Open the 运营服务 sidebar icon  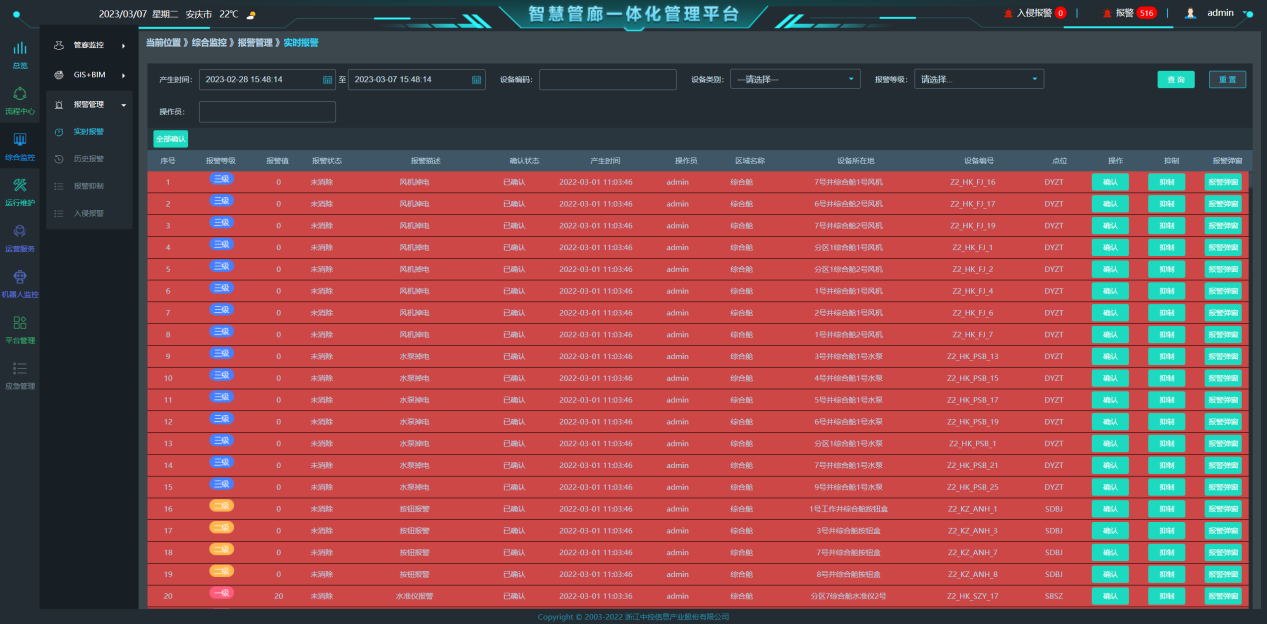pyautogui.click(x=20, y=231)
